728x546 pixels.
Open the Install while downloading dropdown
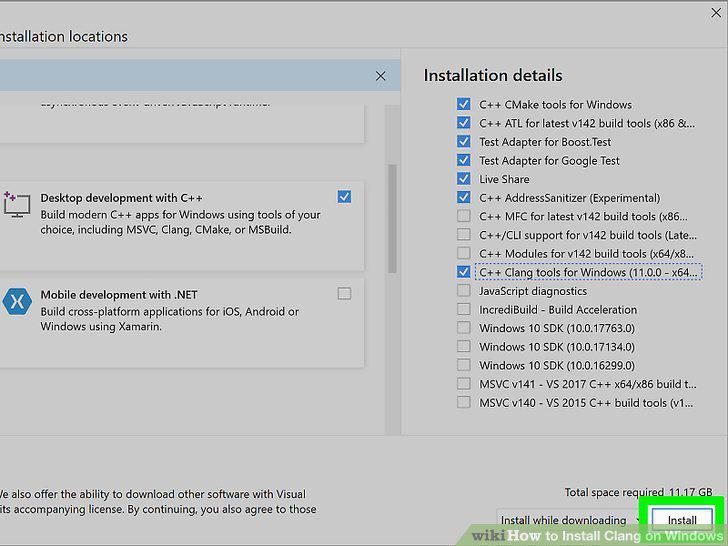[x=568, y=520]
